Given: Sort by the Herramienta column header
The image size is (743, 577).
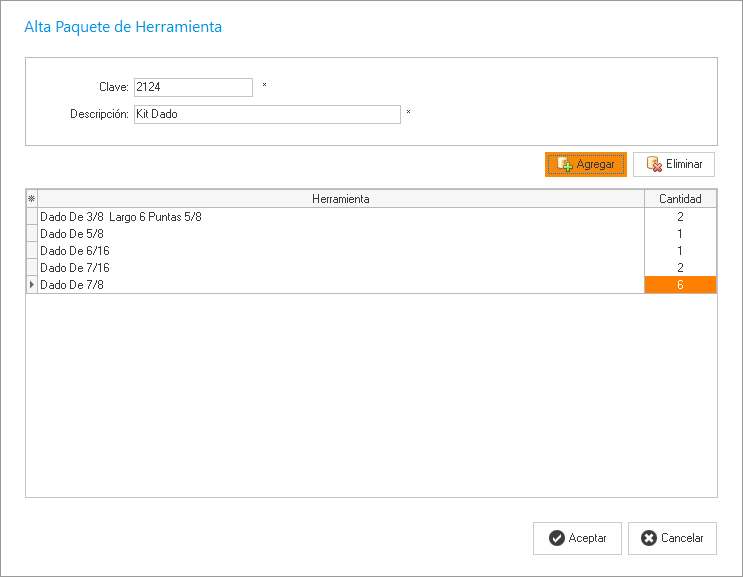Looking at the screenshot, I should pos(340,199).
